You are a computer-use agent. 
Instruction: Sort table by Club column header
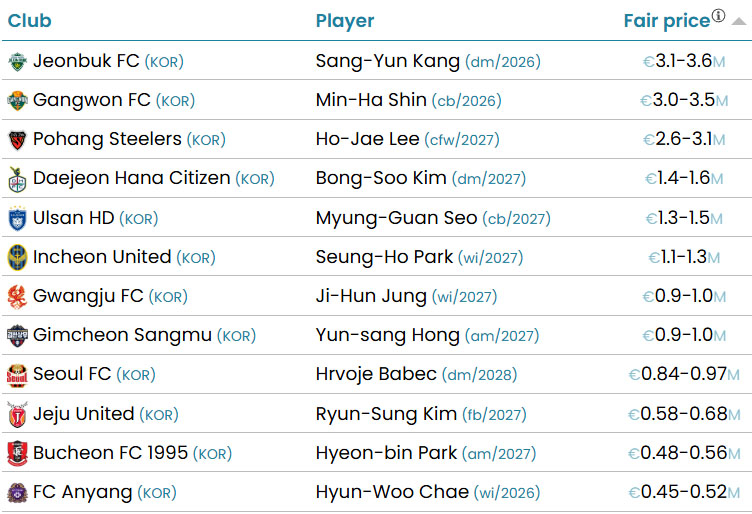[29, 21]
